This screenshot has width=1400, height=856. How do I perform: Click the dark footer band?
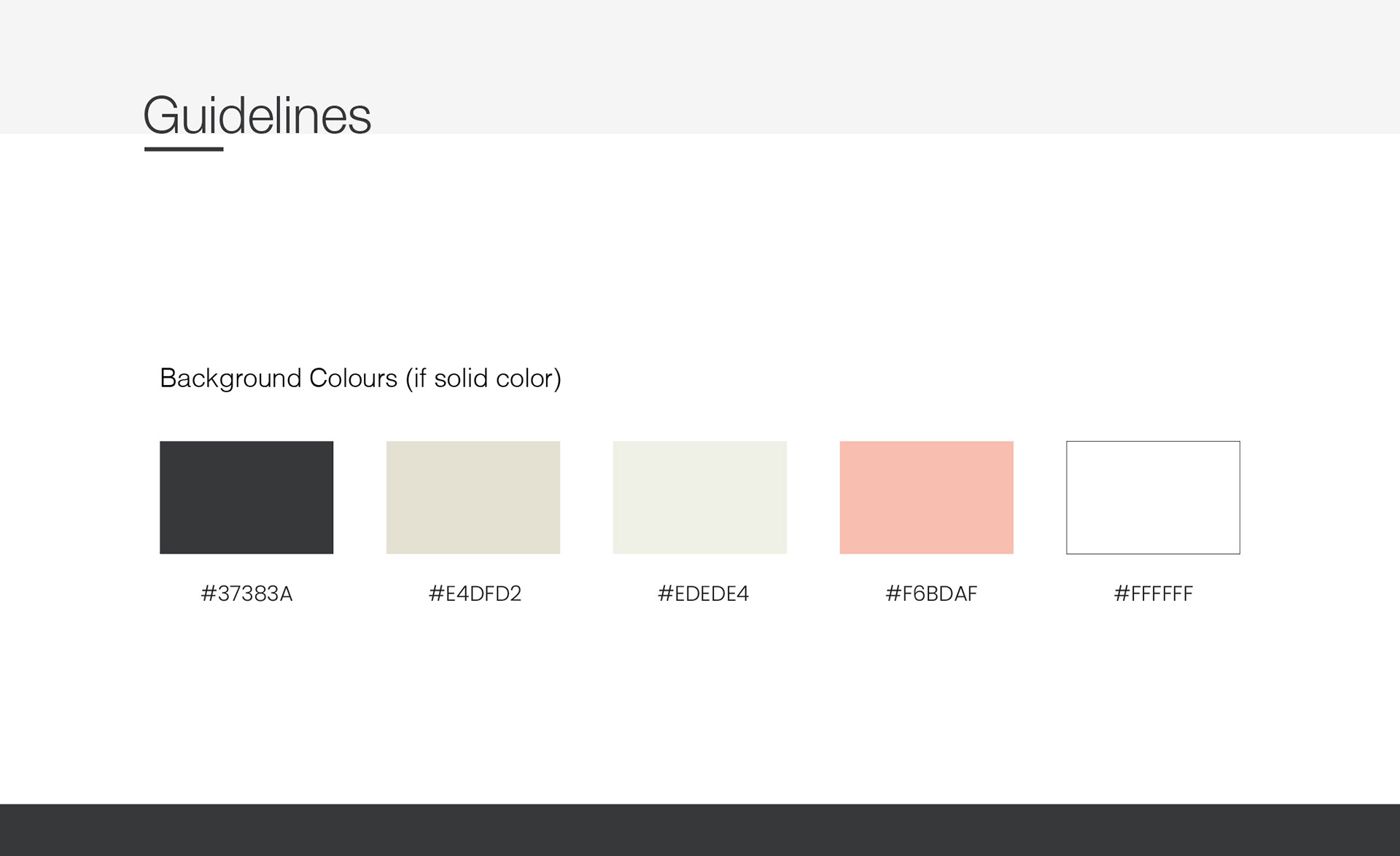point(700,830)
